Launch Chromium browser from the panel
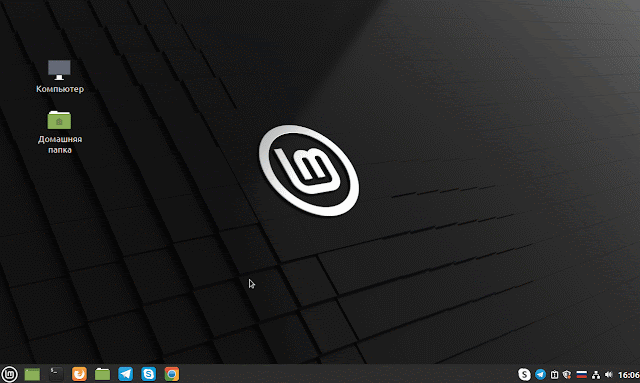Viewport: 640px width, 383px height. click(172, 374)
